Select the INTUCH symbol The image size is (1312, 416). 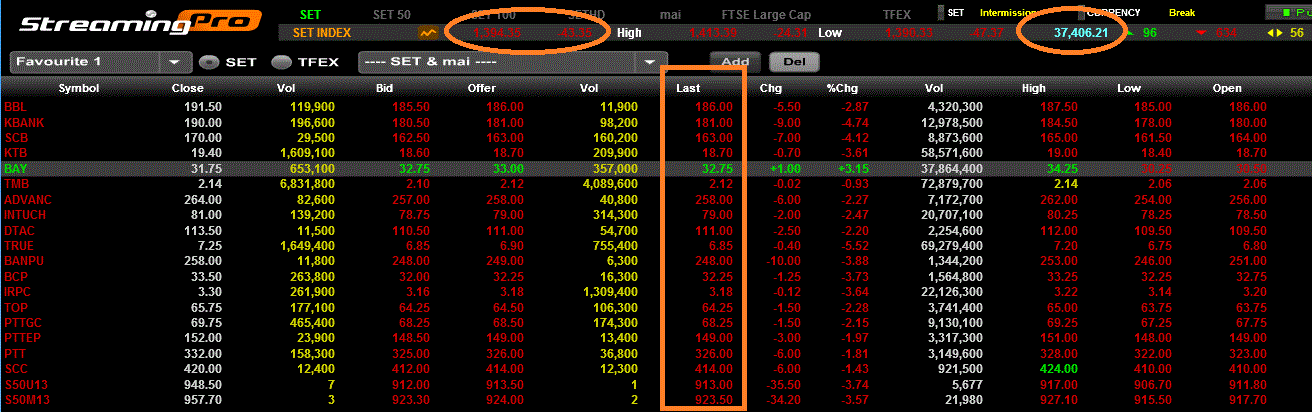(x=25, y=214)
